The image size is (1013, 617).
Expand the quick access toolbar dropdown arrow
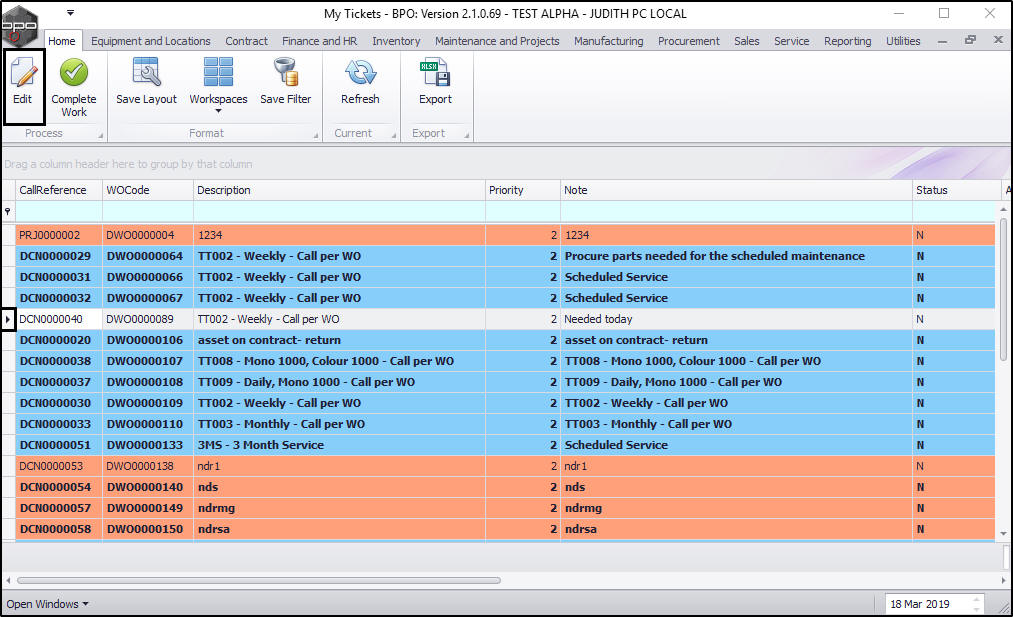pyautogui.click(x=70, y=13)
